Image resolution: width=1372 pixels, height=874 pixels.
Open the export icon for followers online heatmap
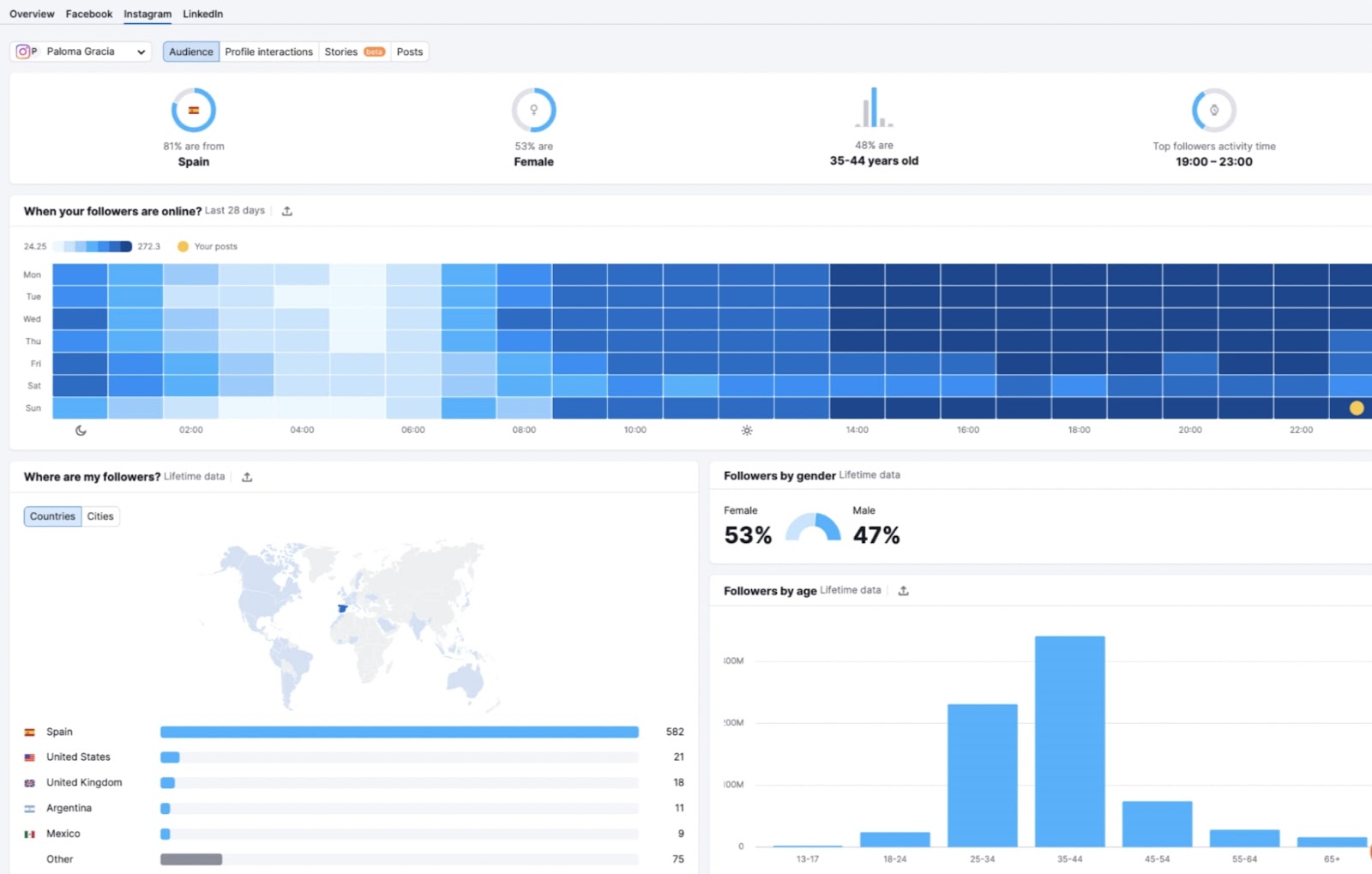coord(287,210)
